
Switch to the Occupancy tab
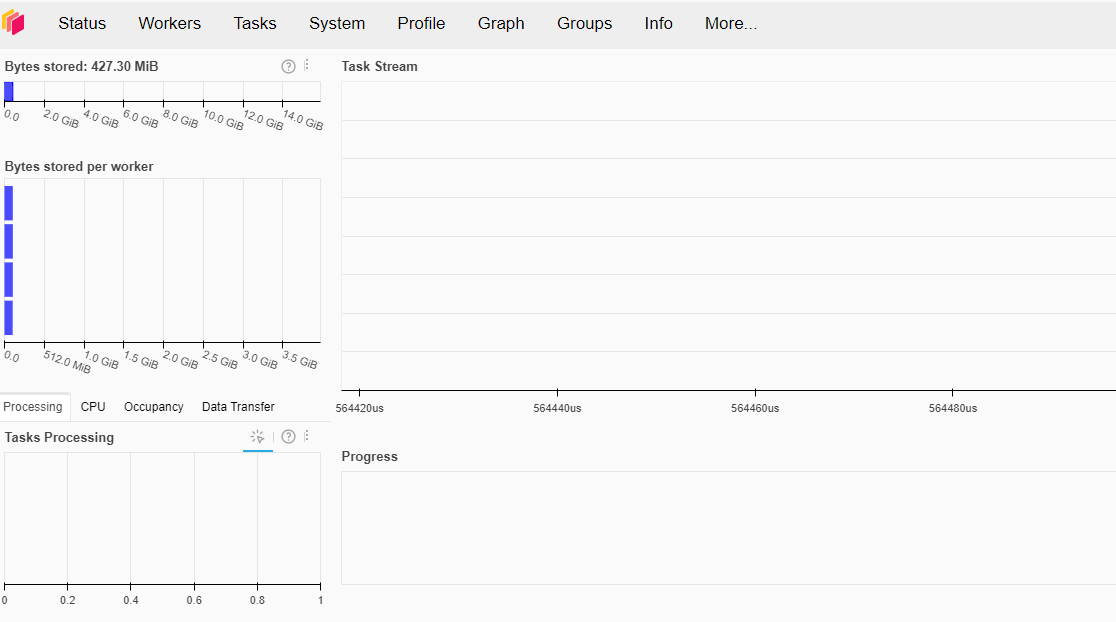(154, 406)
